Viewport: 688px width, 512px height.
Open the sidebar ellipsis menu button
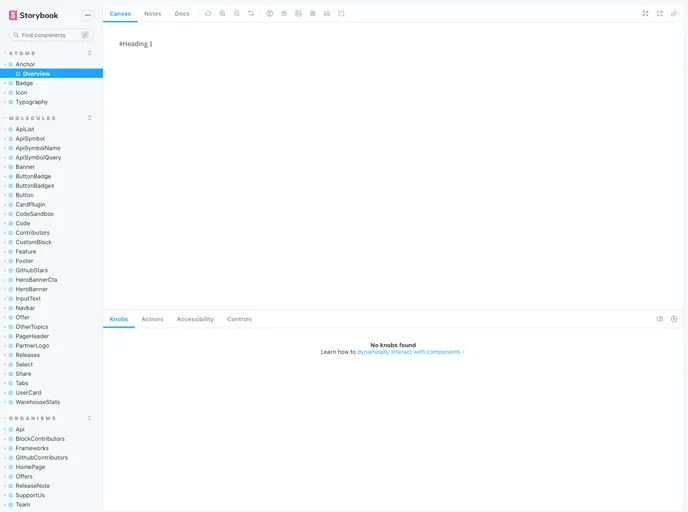[x=88, y=15]
